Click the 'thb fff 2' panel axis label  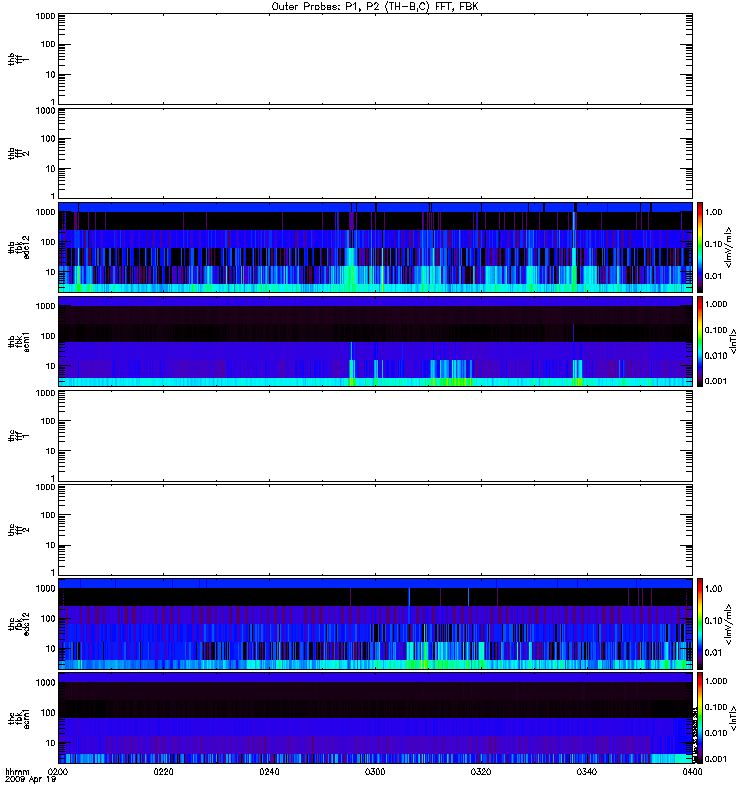click(19, 153)
